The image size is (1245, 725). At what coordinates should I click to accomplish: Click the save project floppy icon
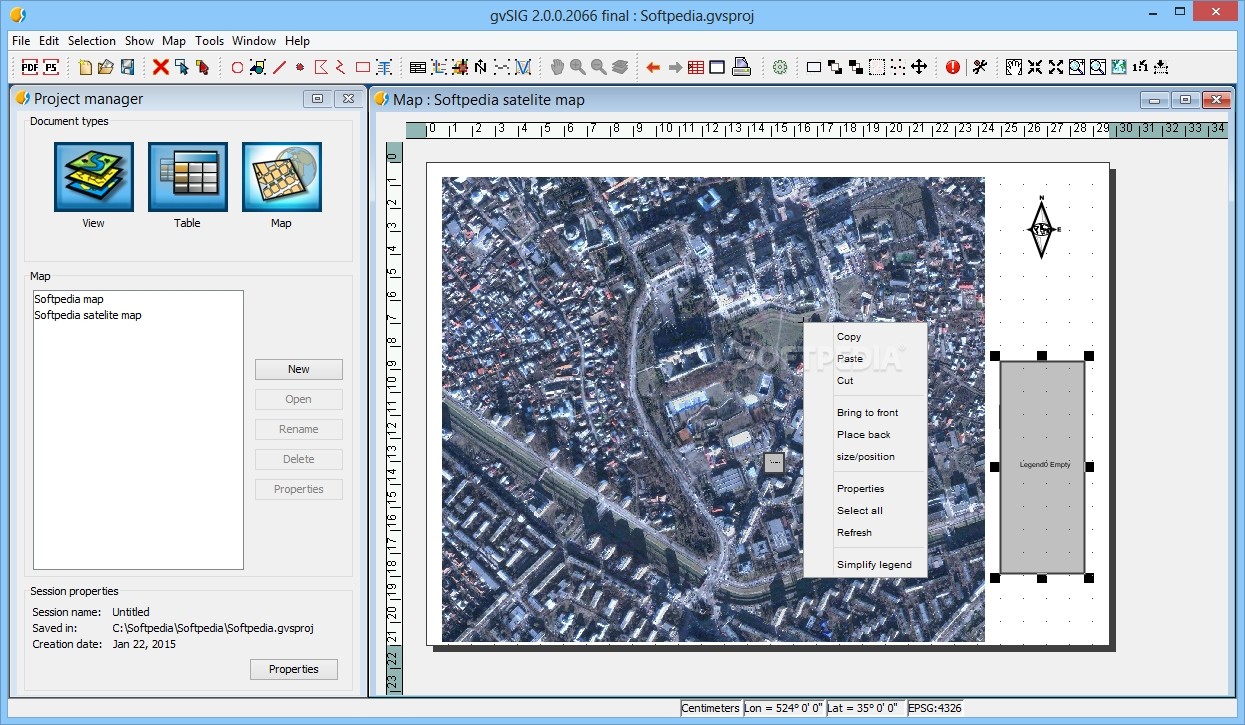coord(127,67)
